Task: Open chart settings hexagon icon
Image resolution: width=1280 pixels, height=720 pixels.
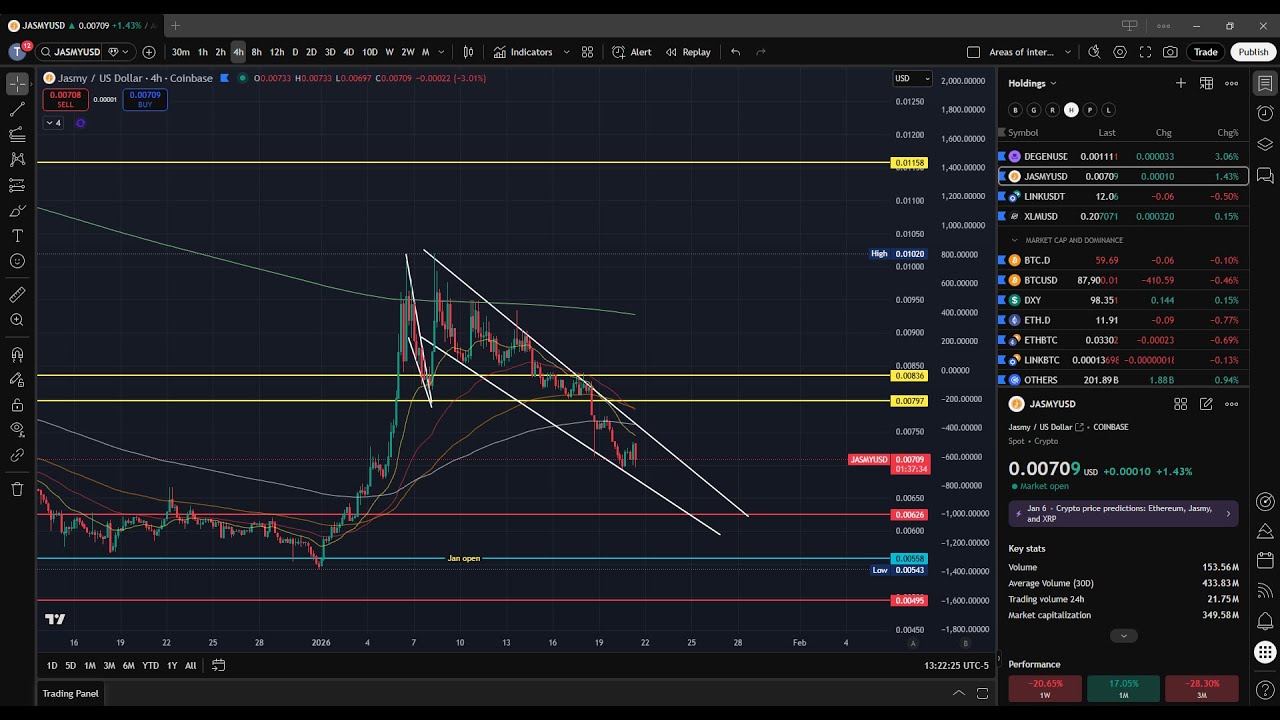Action: (x=1120, y=52)
